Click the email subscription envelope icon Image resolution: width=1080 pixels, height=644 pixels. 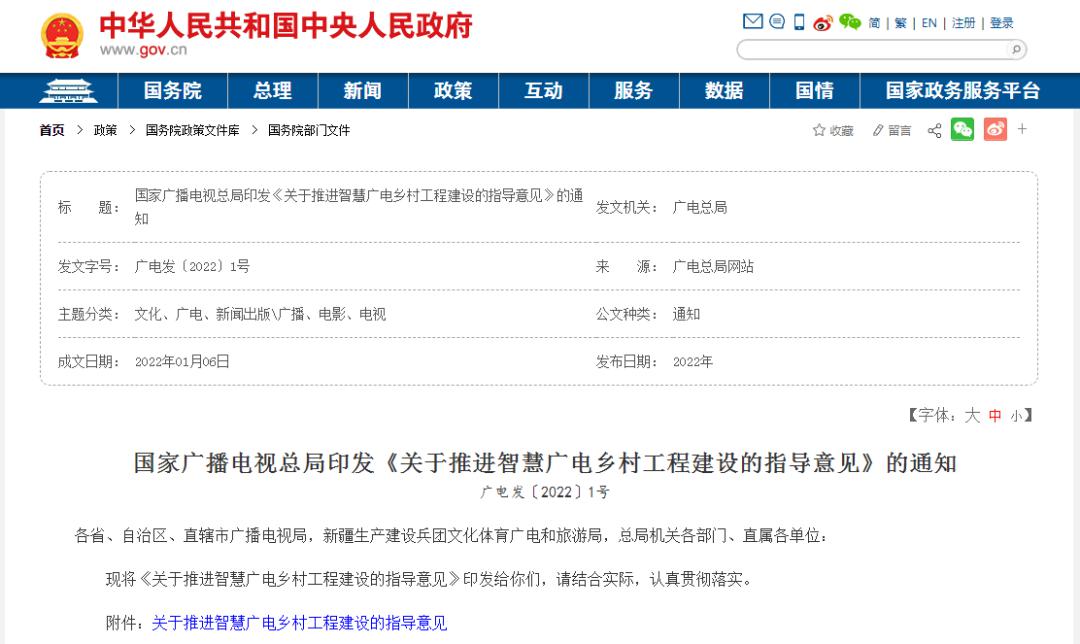pyautogui.click(x=753, y=20)
